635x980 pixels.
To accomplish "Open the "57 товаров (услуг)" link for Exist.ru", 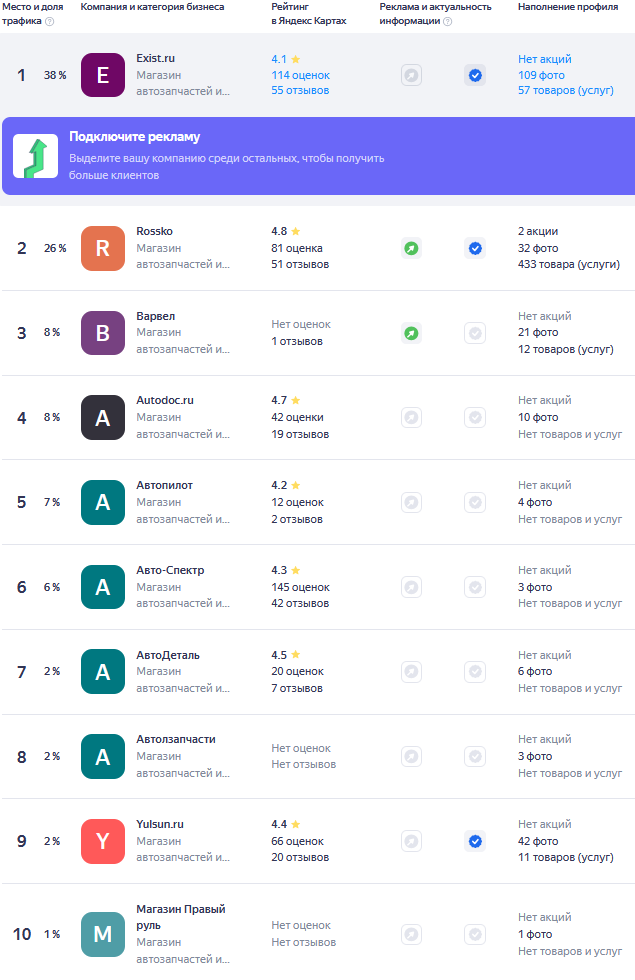I will tap(565, 91).
